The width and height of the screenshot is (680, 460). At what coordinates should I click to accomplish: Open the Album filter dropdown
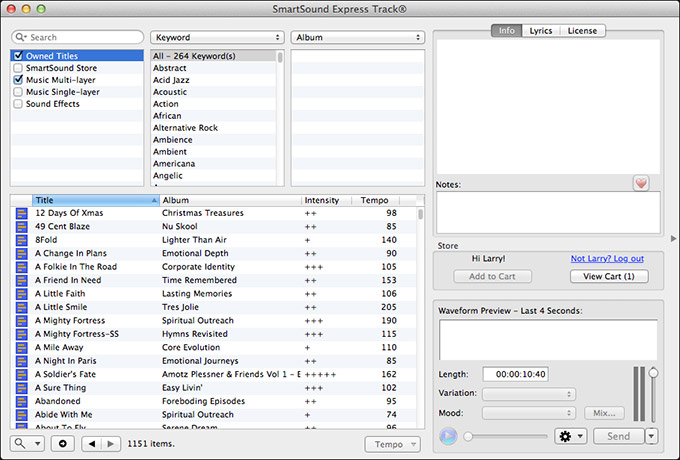click(x=358, y=37)
